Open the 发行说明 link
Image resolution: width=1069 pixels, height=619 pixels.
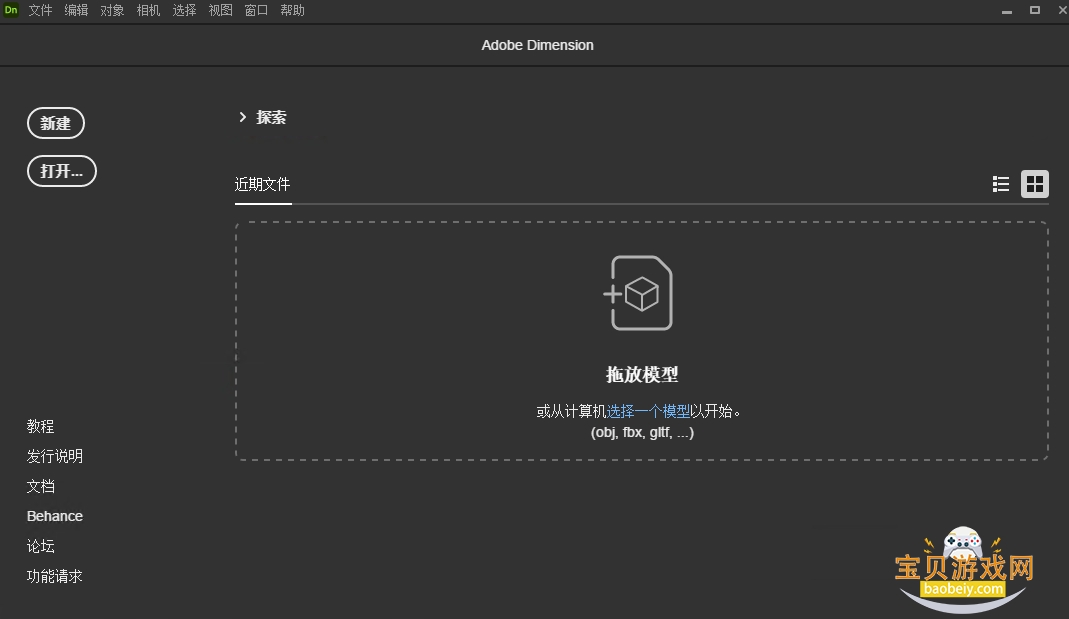click(x=55, y=456)
